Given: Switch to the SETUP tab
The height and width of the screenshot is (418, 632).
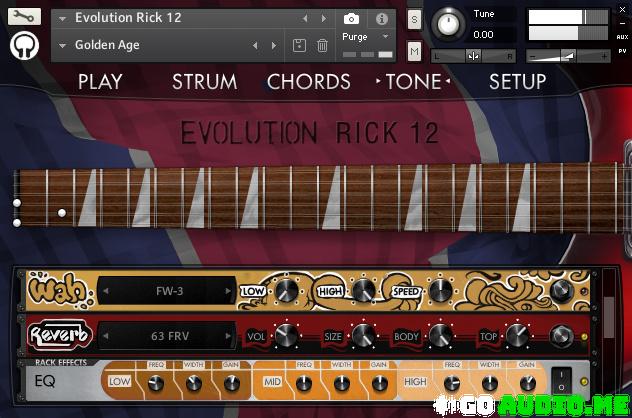Looking at the screenshot, I should [x=518, y=82].
